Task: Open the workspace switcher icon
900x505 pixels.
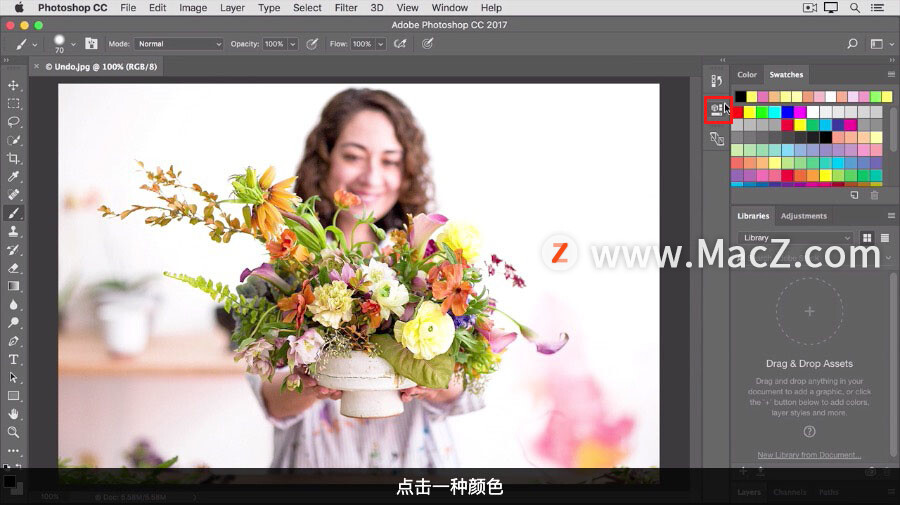Action: tap(876, 44)
